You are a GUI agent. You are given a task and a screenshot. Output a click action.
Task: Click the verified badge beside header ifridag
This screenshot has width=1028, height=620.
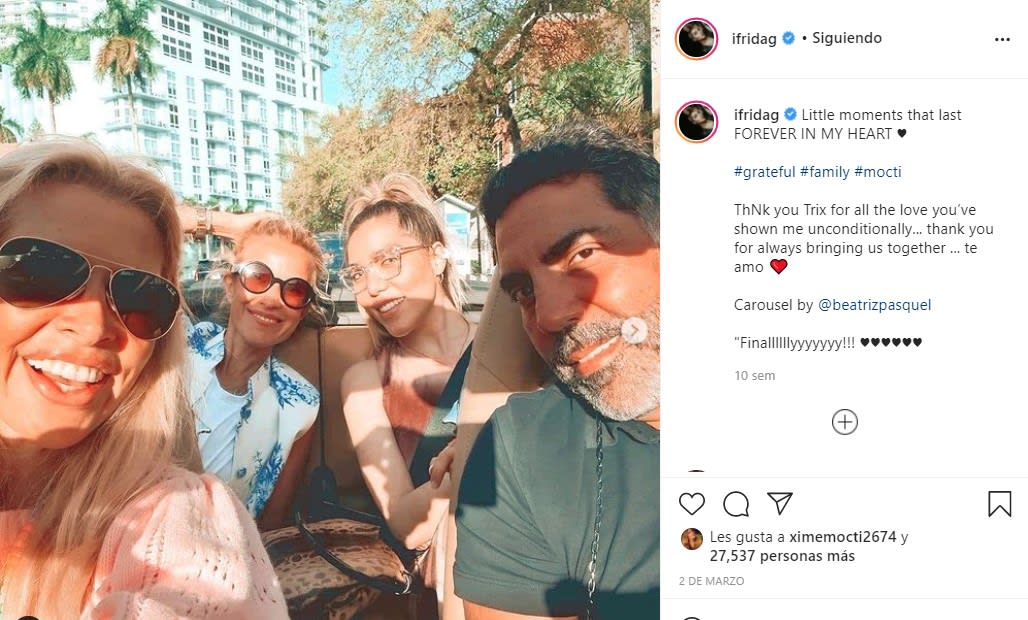789,38
